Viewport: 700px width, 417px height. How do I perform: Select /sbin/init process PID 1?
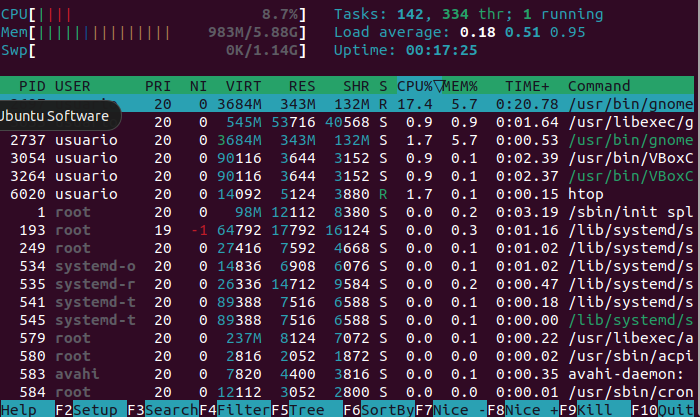coord(347,212)
